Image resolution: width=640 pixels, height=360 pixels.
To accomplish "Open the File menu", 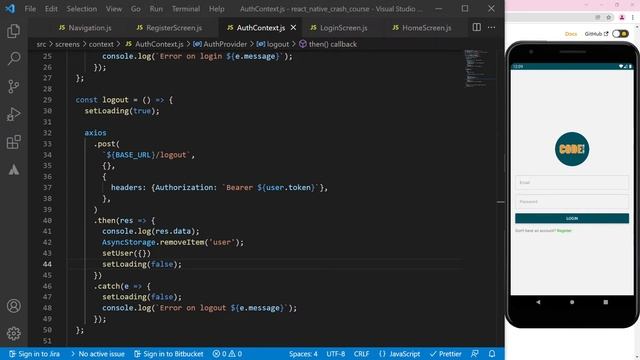I will coord(30,9).
